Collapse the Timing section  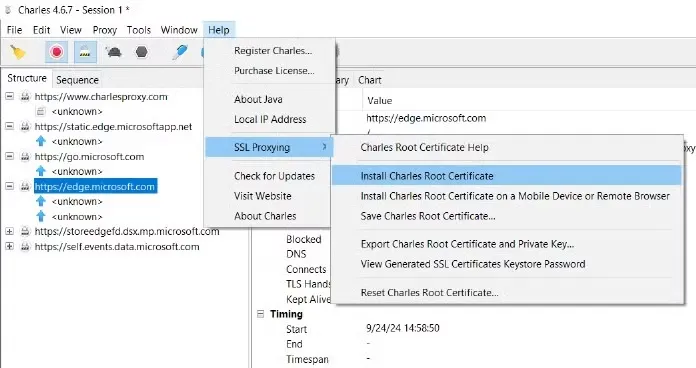point(261,314)
